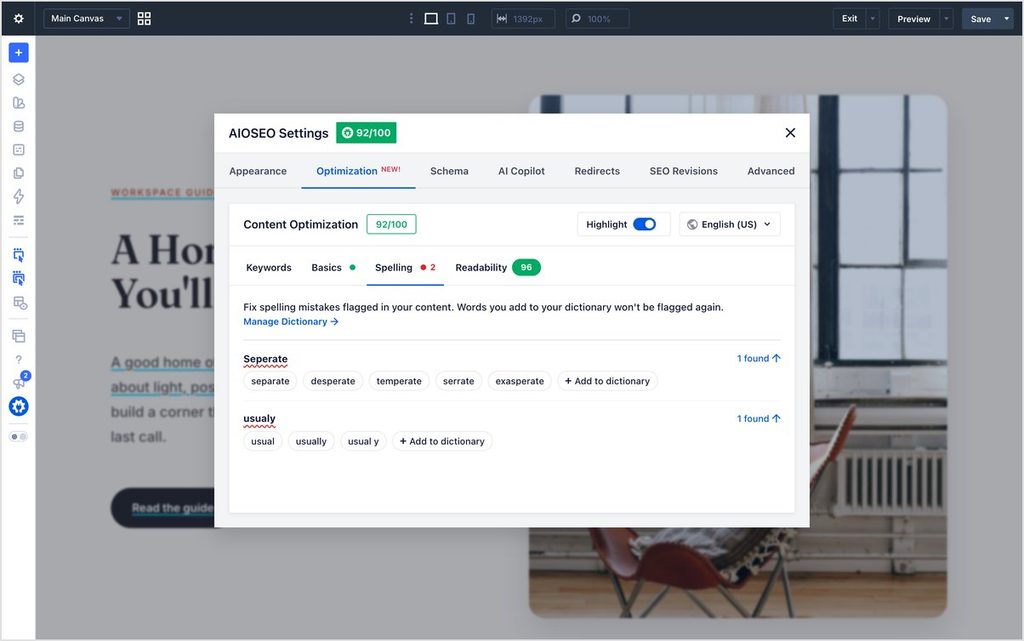The image size is (1024, 641).
Task: Click the Save button
Action: click(x=980, y=18)
